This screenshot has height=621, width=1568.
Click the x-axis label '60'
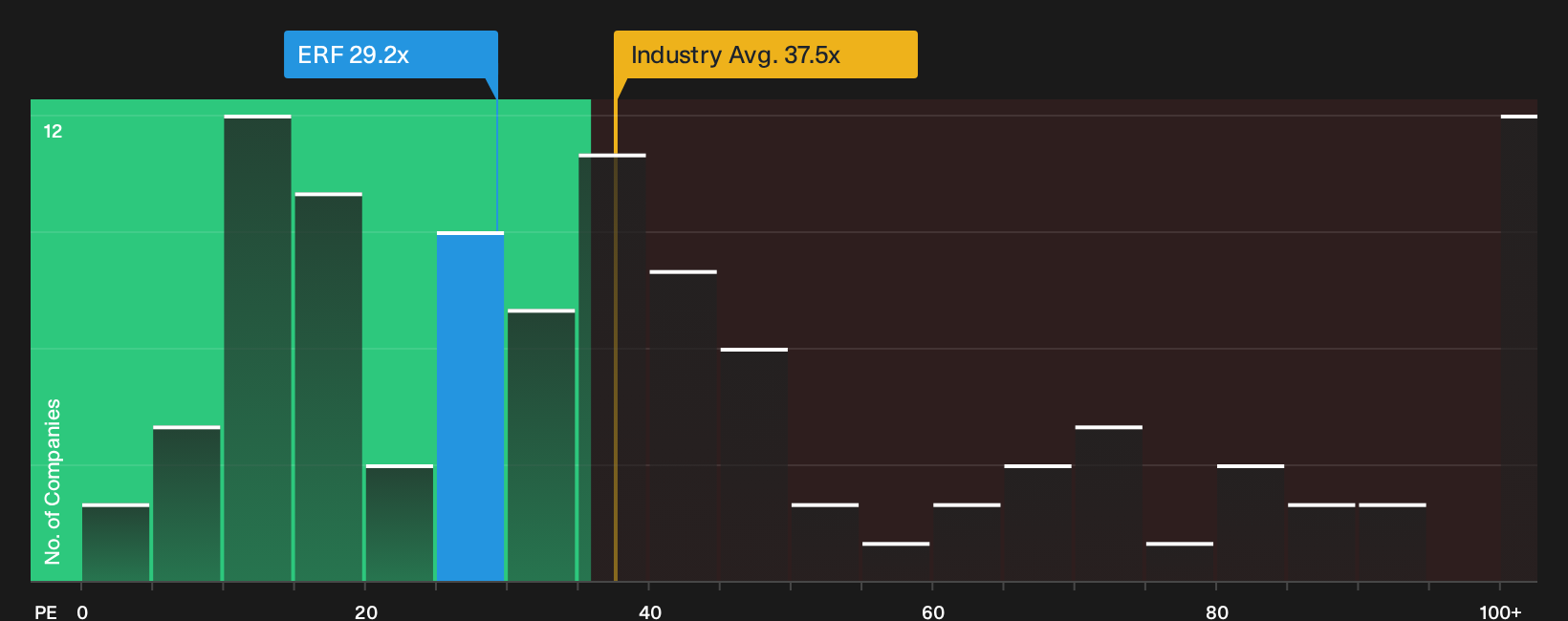[933, 611]
